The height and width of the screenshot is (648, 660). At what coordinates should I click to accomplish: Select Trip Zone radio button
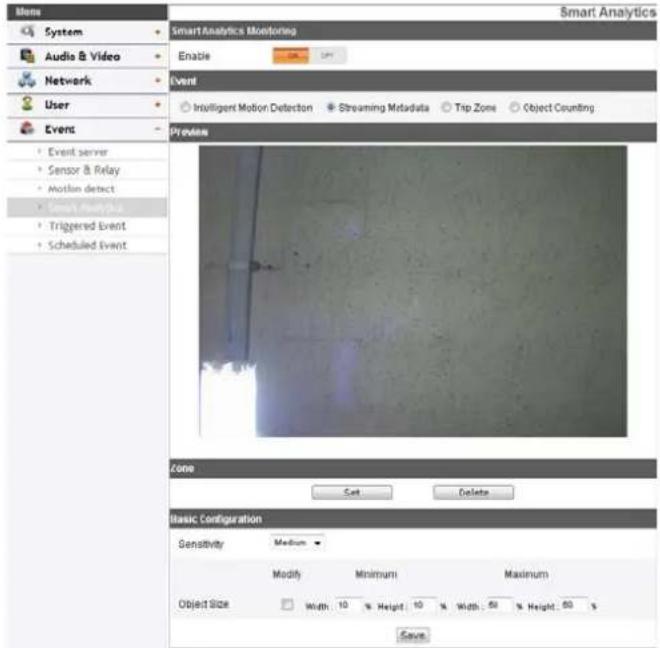click(446, 107)
